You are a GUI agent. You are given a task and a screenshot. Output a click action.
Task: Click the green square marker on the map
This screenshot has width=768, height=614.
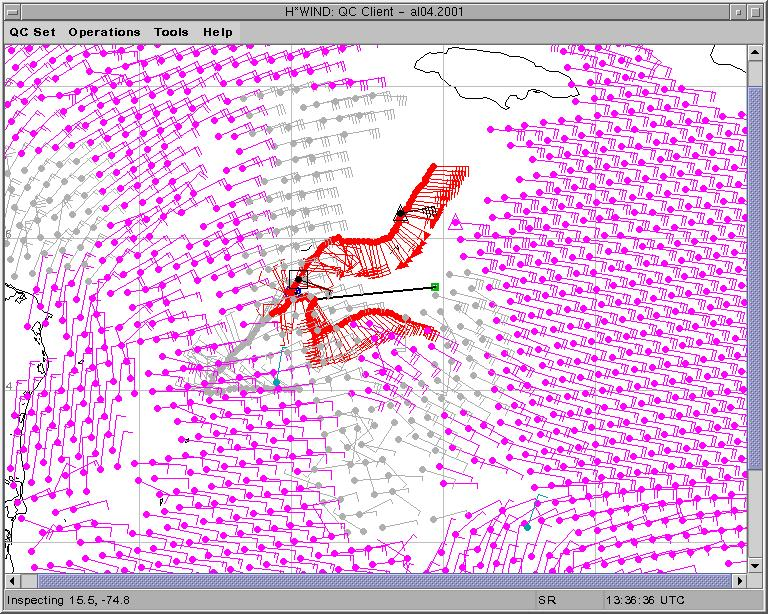tap(435, 287)
